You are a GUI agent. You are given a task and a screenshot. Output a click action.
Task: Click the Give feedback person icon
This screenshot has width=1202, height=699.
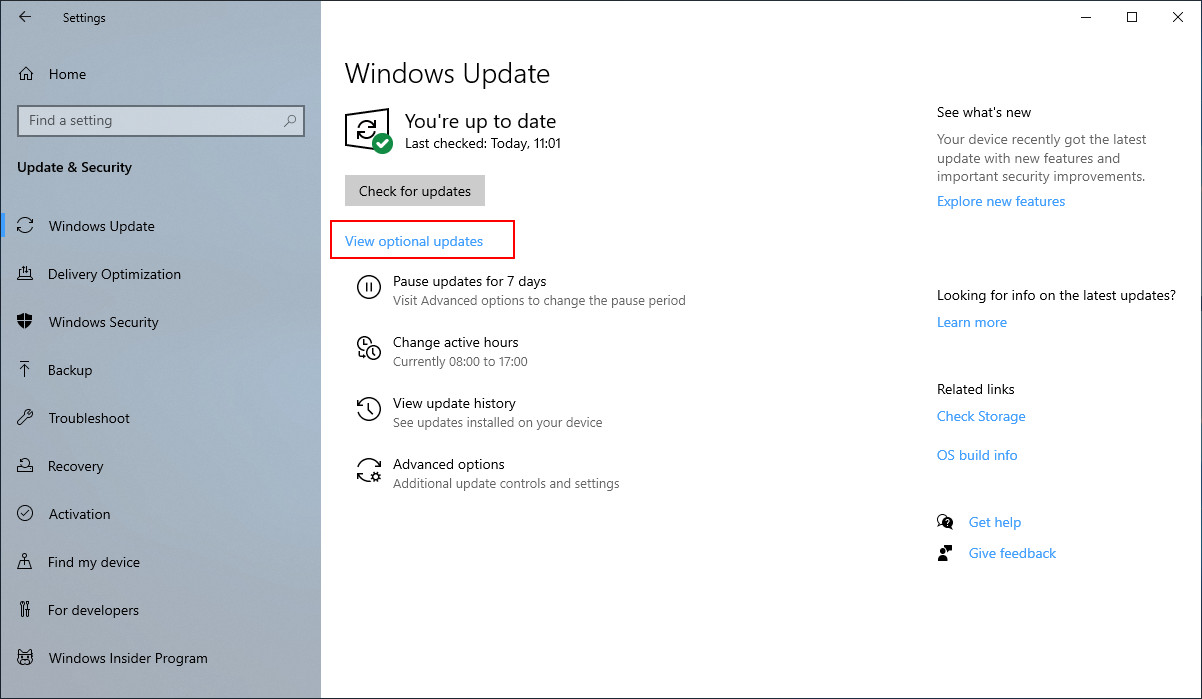(945, 553)
